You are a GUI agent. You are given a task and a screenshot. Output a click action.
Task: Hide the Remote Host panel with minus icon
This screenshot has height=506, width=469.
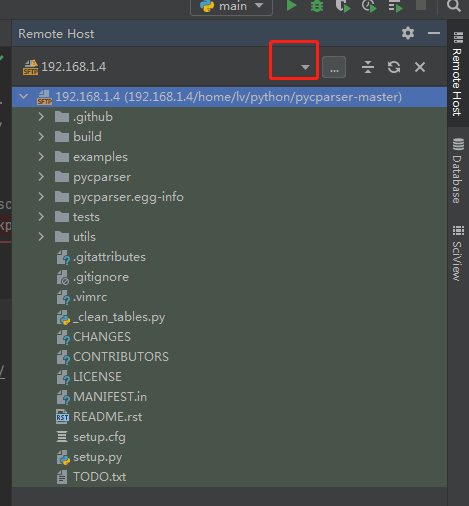coord(434,33)
